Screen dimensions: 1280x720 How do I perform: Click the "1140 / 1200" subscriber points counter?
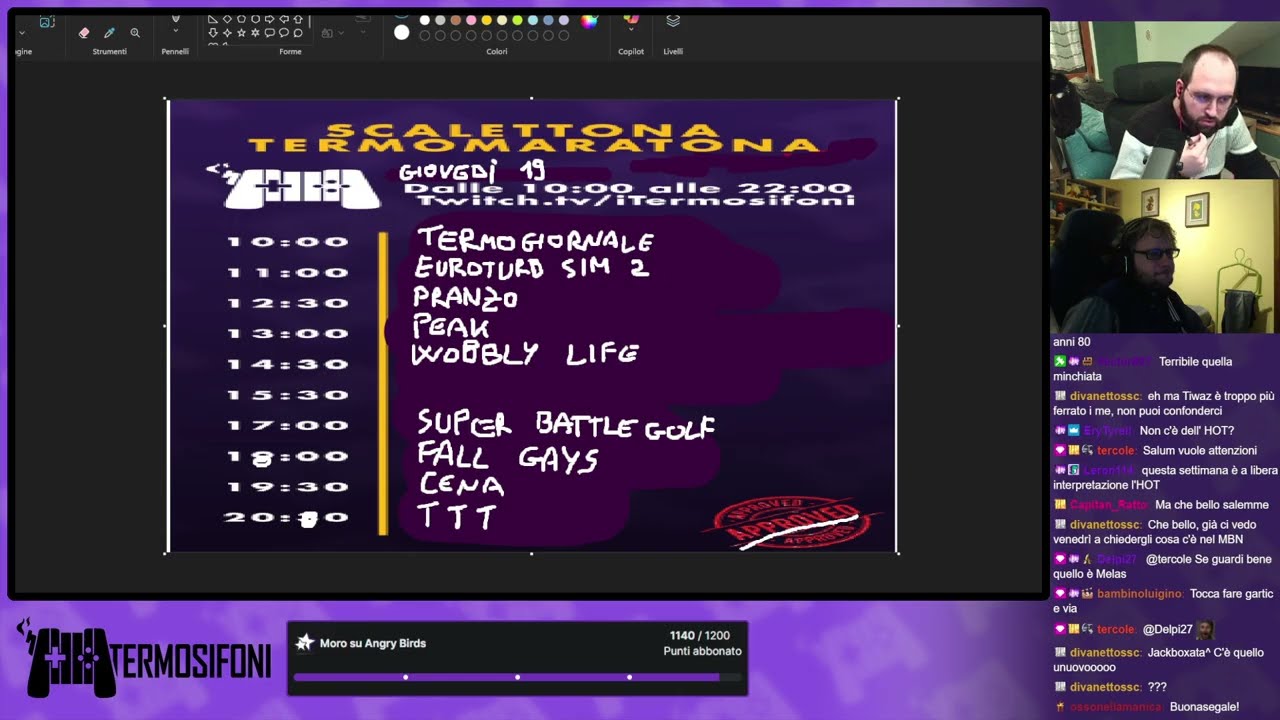click(700, 636)
